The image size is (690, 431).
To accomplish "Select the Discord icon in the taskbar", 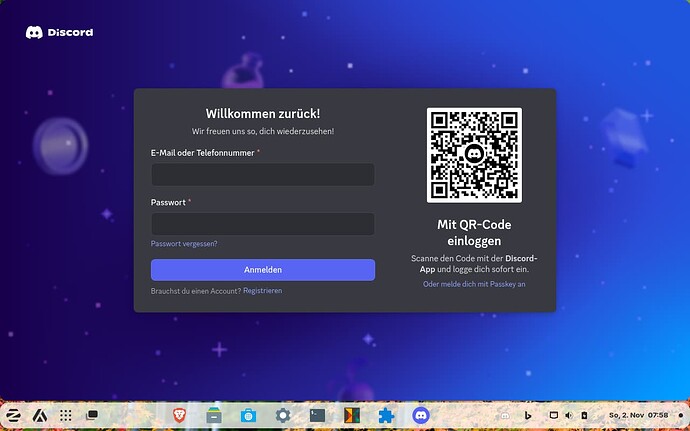I will [420, 414].
